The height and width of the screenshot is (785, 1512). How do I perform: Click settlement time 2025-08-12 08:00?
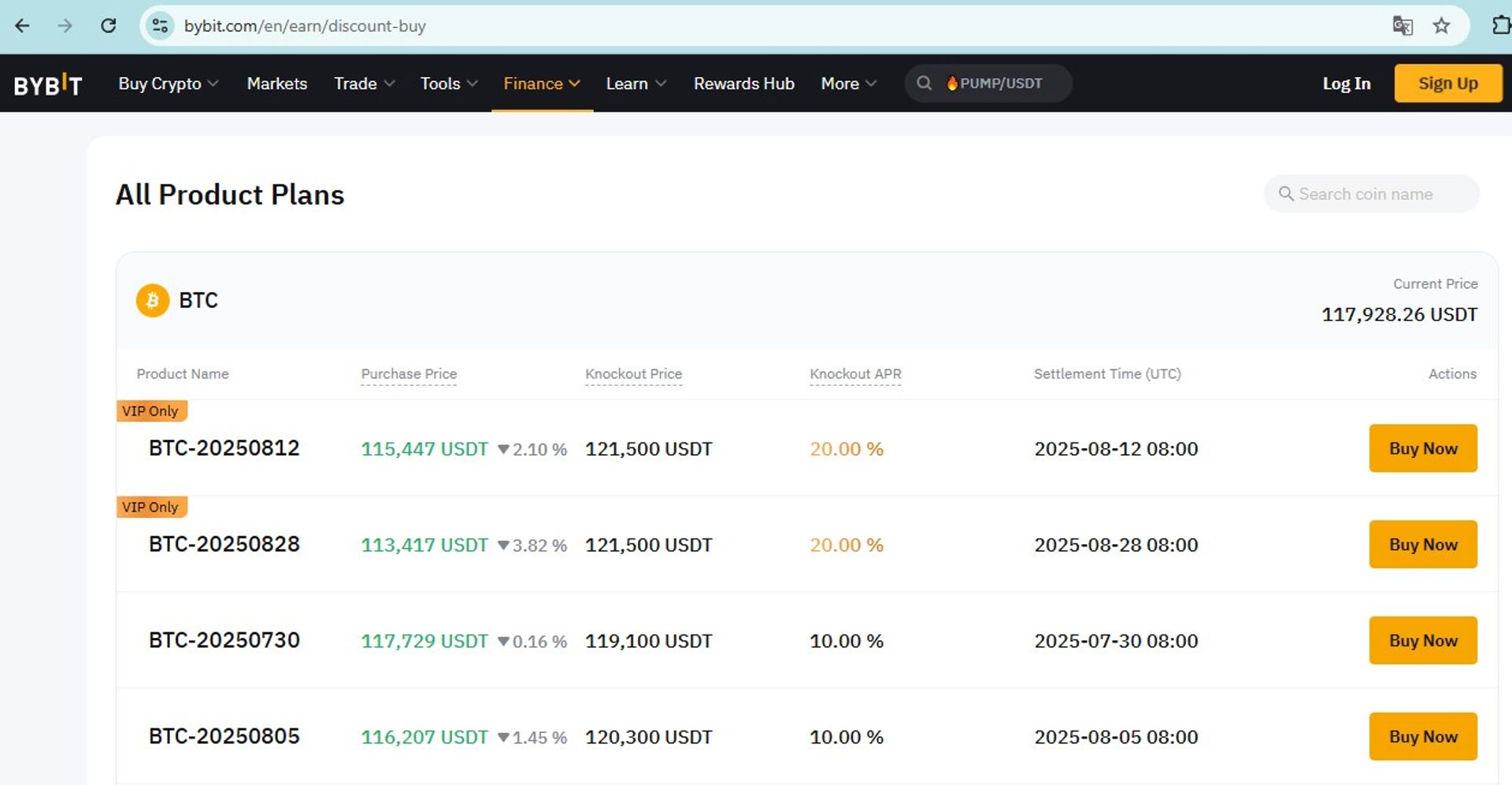(1116, 449)
